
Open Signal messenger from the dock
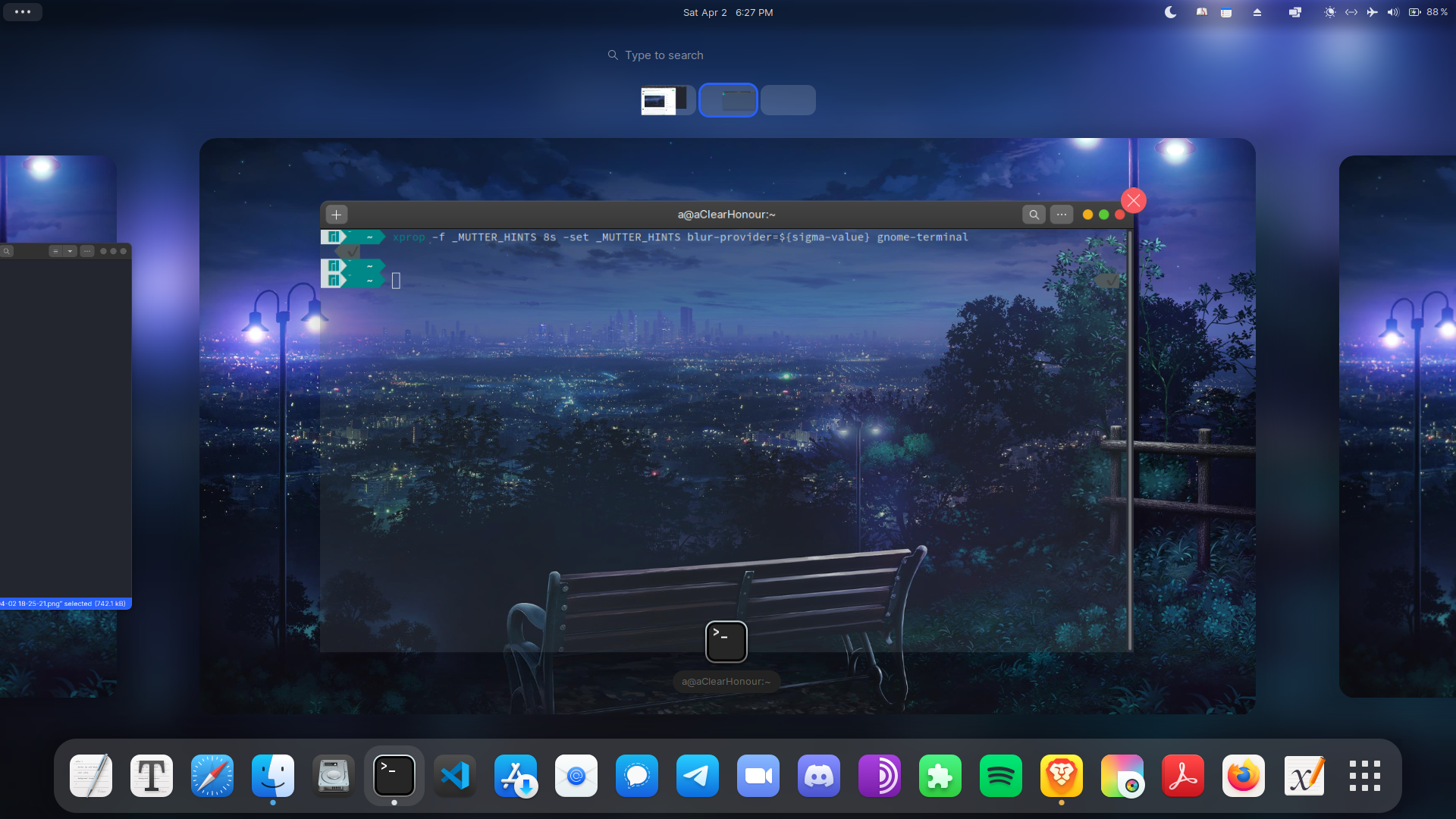tap(637, 776)
